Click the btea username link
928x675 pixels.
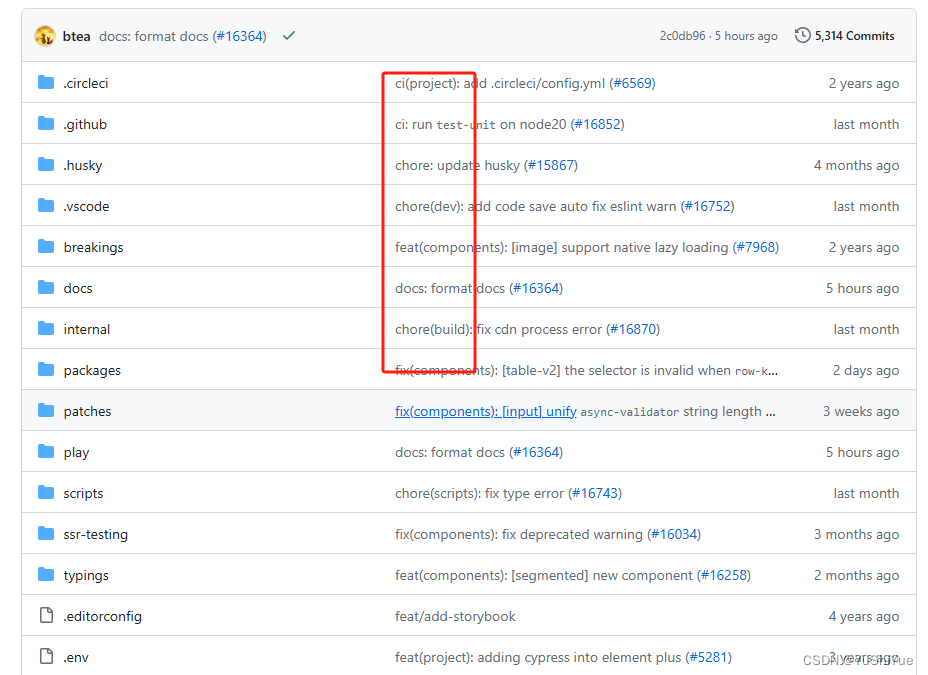77,36
